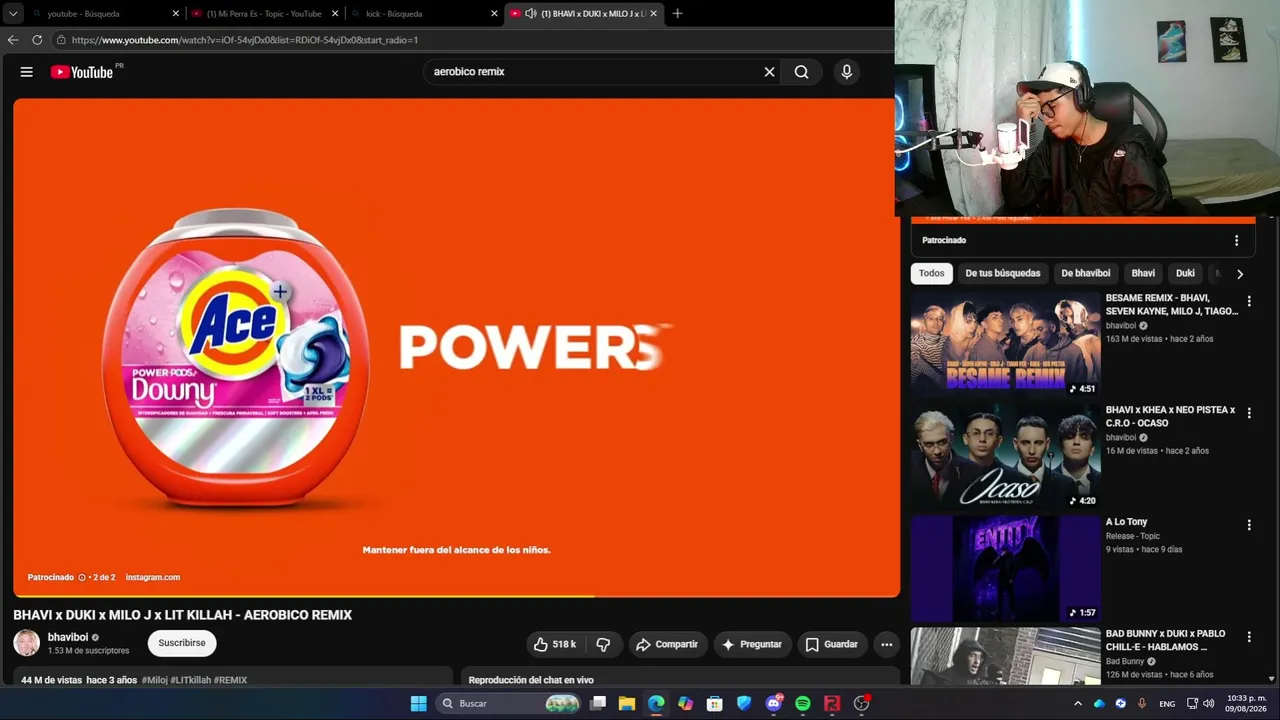Open more actions menu below video

coord(886,644)
